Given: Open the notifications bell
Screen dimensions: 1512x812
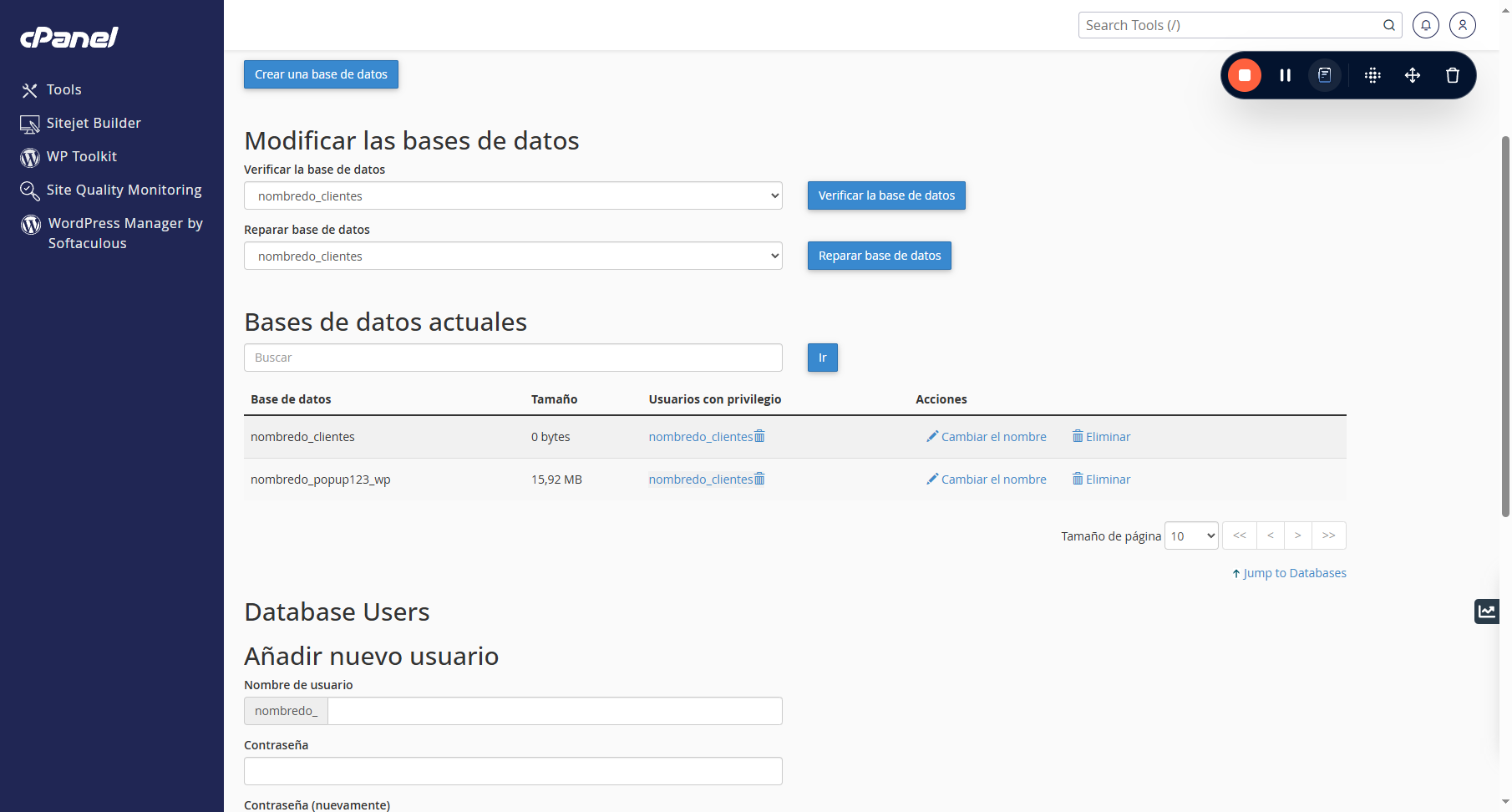Looking at the screenshot, I should [1426, 25].
